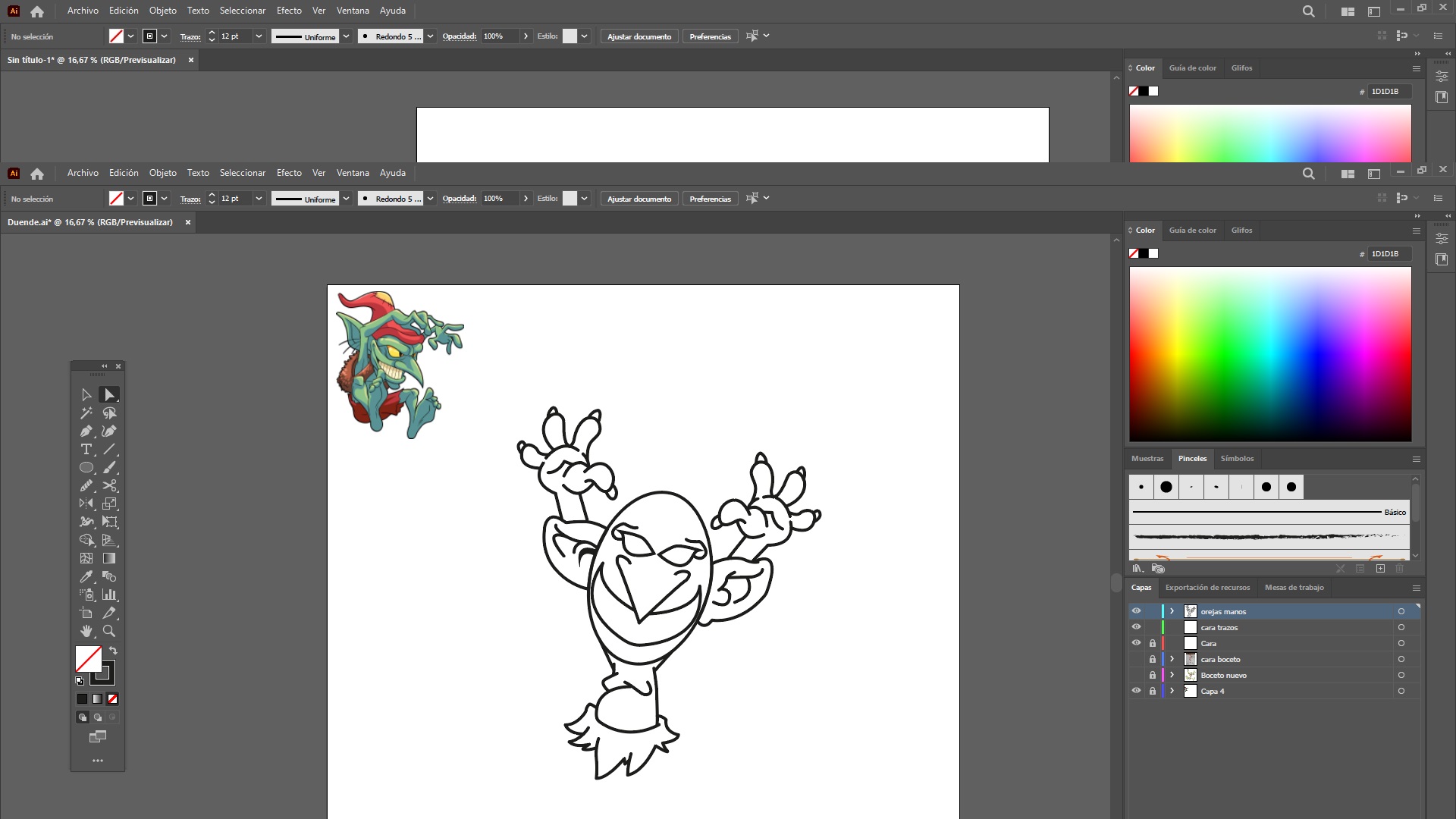Select the Gradient tool

(109, 558)
